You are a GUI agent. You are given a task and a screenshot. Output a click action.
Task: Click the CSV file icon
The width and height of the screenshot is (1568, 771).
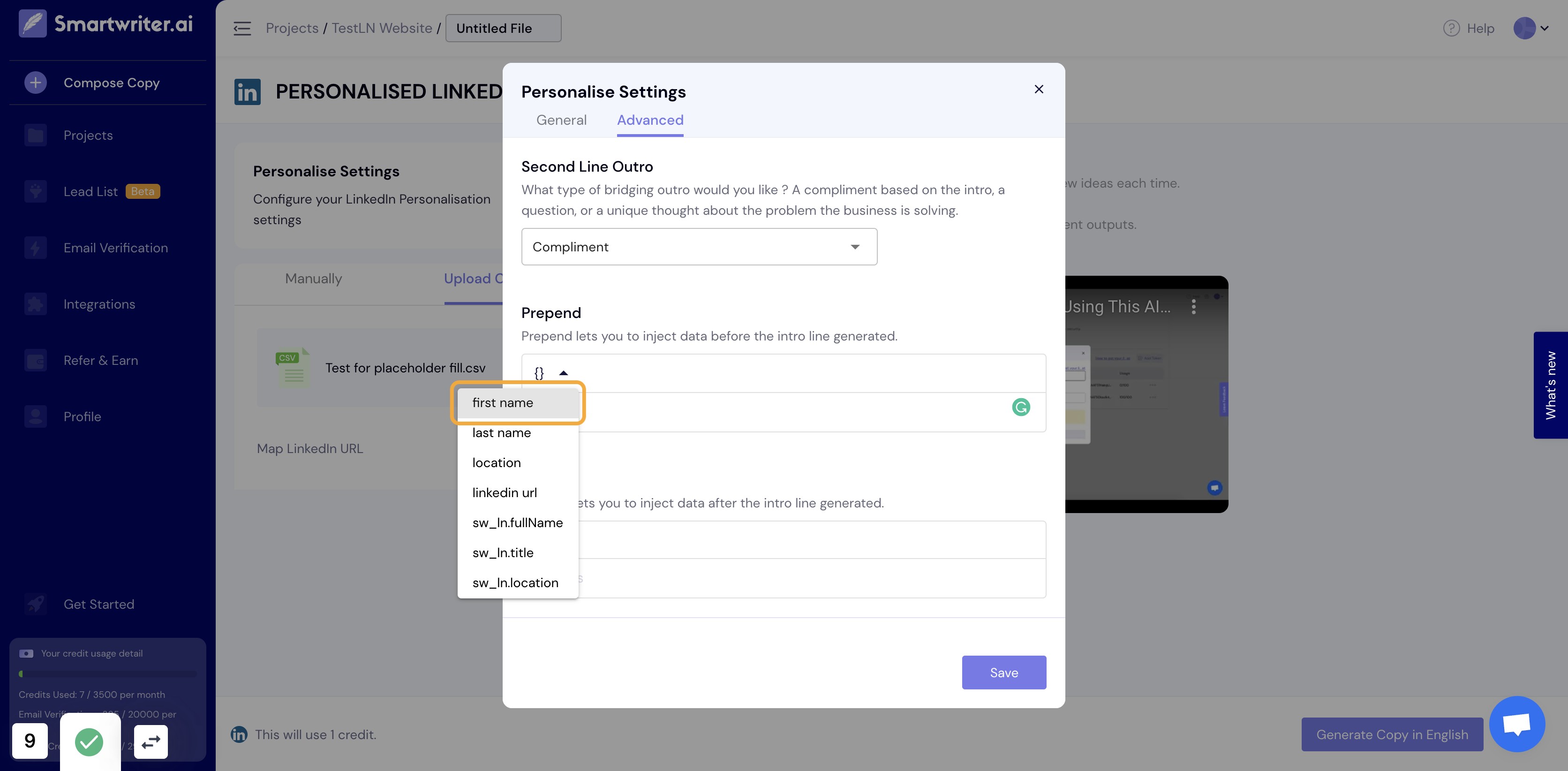293,368
